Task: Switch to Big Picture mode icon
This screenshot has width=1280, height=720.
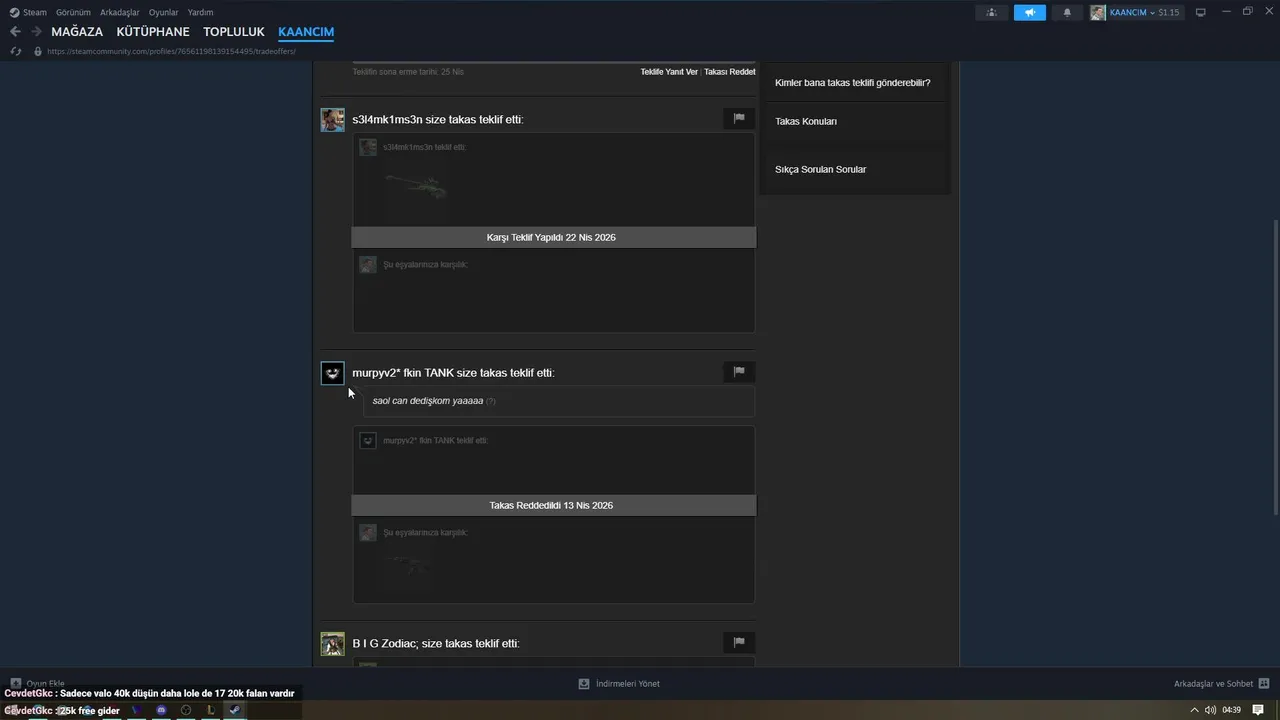Action: click(1201, 12)
